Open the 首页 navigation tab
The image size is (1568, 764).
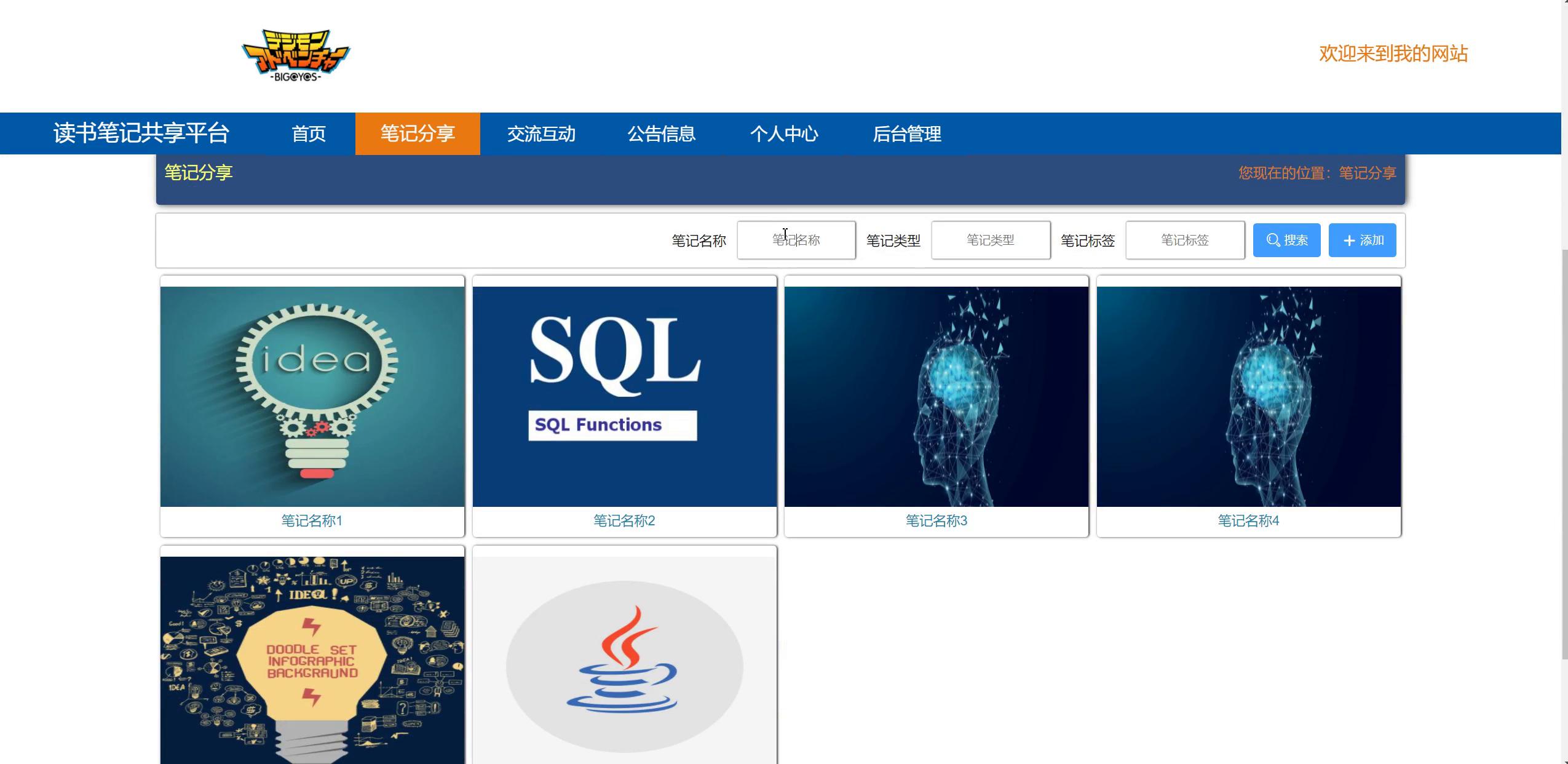[x=309, y=133]
